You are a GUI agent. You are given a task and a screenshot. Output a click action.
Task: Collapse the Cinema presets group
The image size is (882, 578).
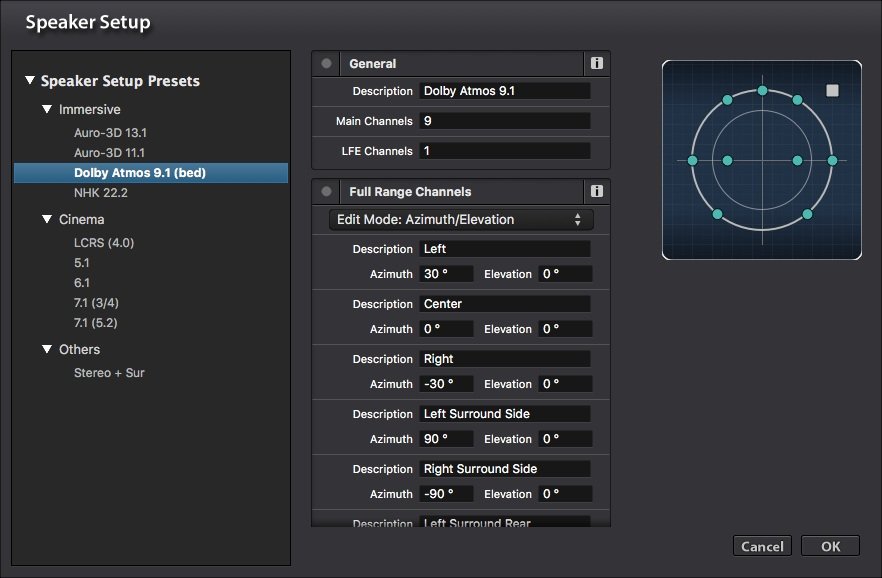tap(47, 219)
